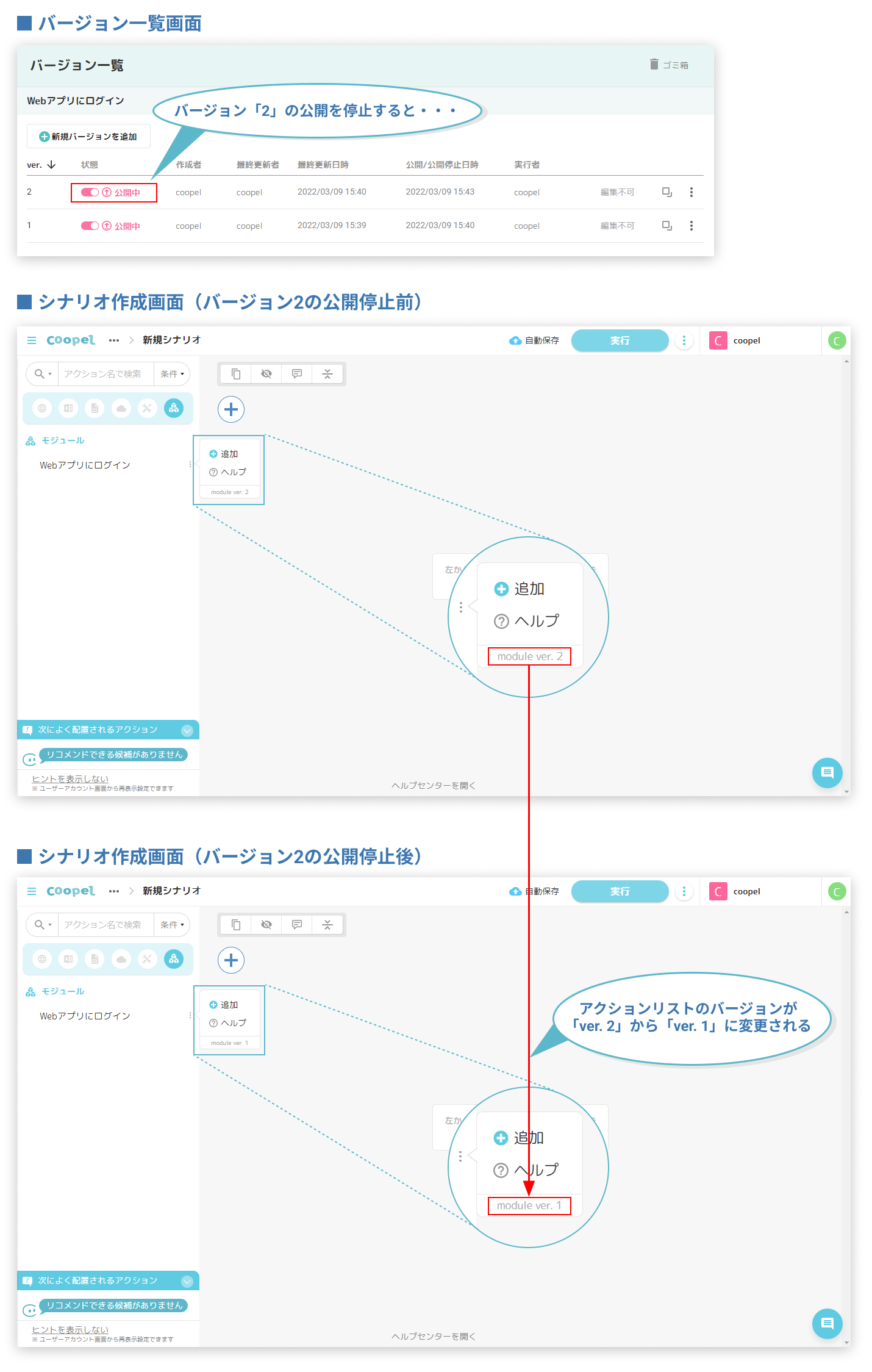The height and width of the screenshot is (1372, 872).
Task: Open green user avatar in 公開停止後 screen
Action: 837,892
